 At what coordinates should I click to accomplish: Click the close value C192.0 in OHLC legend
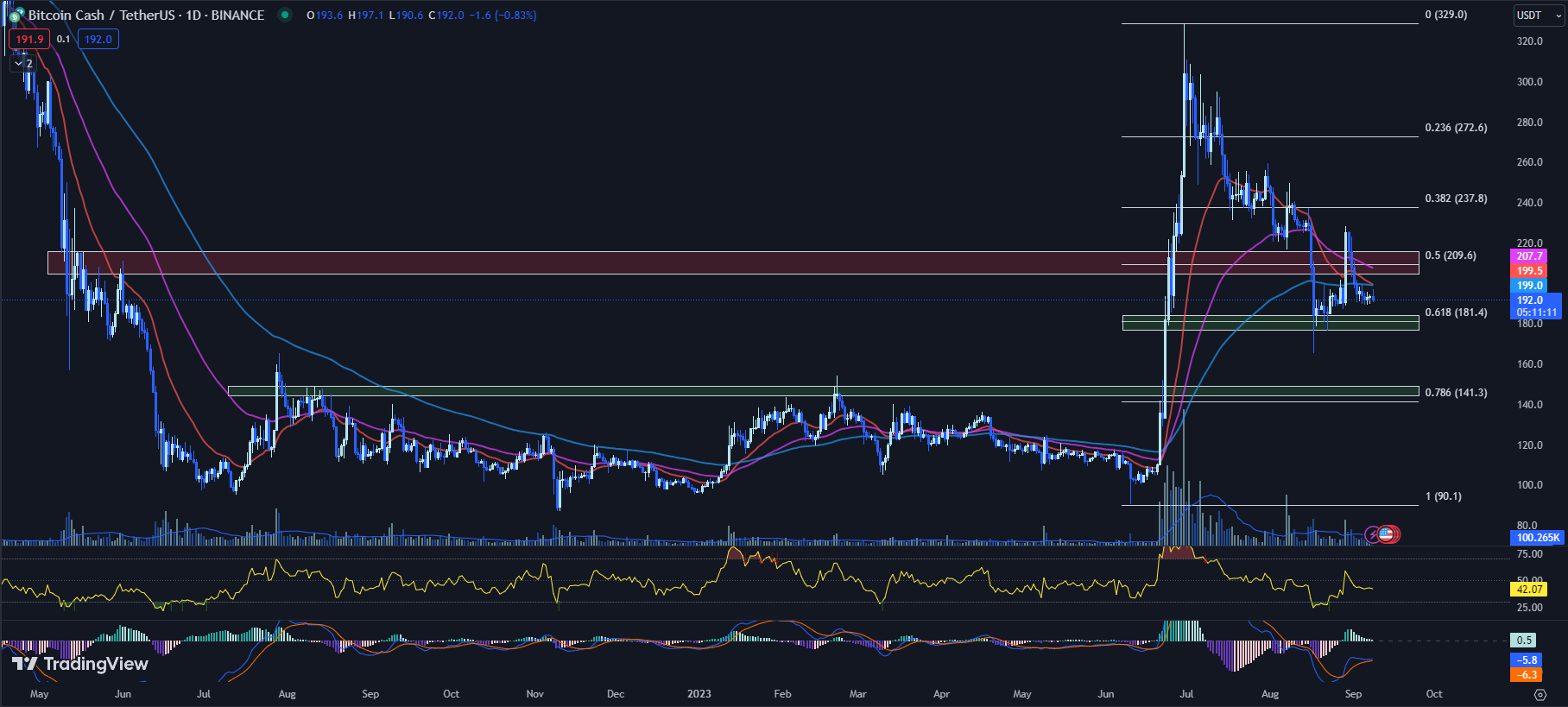(446, 16)
